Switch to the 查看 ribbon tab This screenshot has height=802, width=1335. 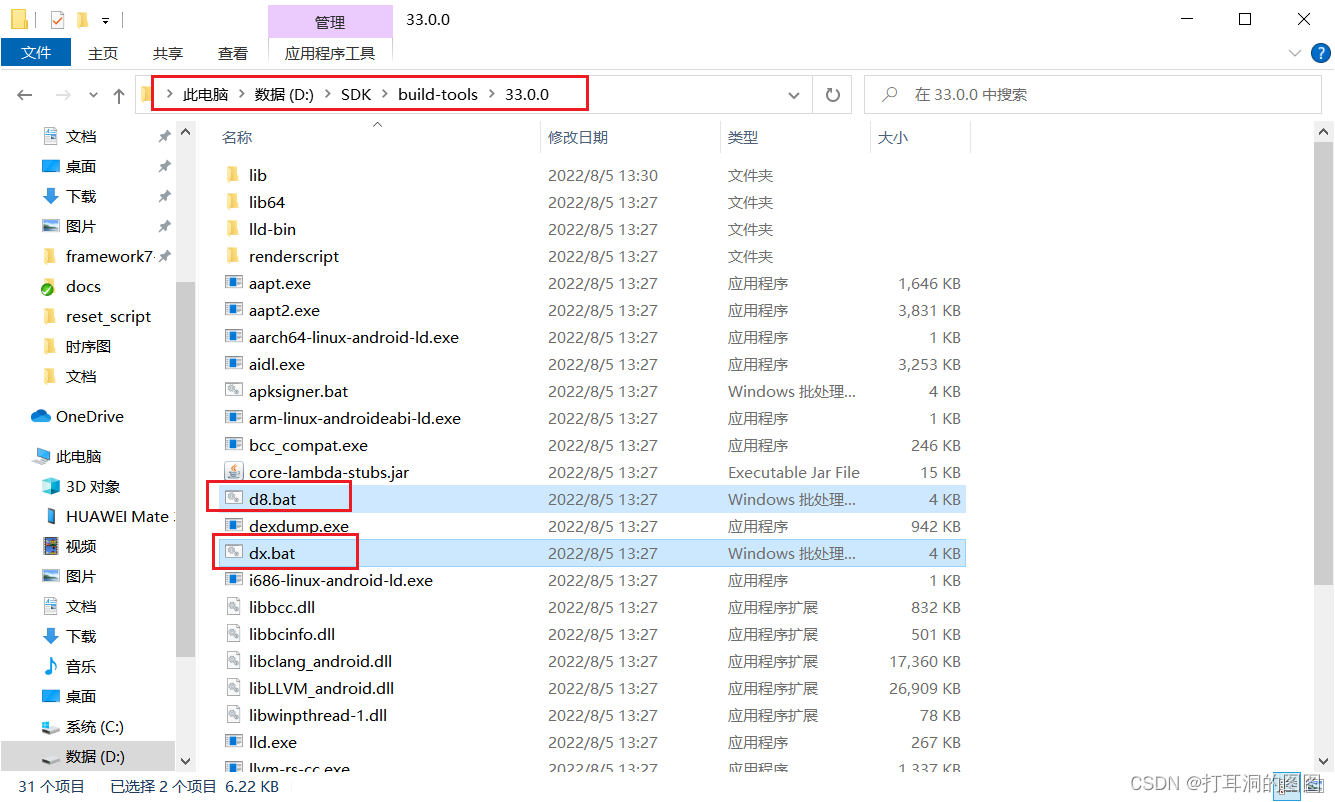pos(233,53)
